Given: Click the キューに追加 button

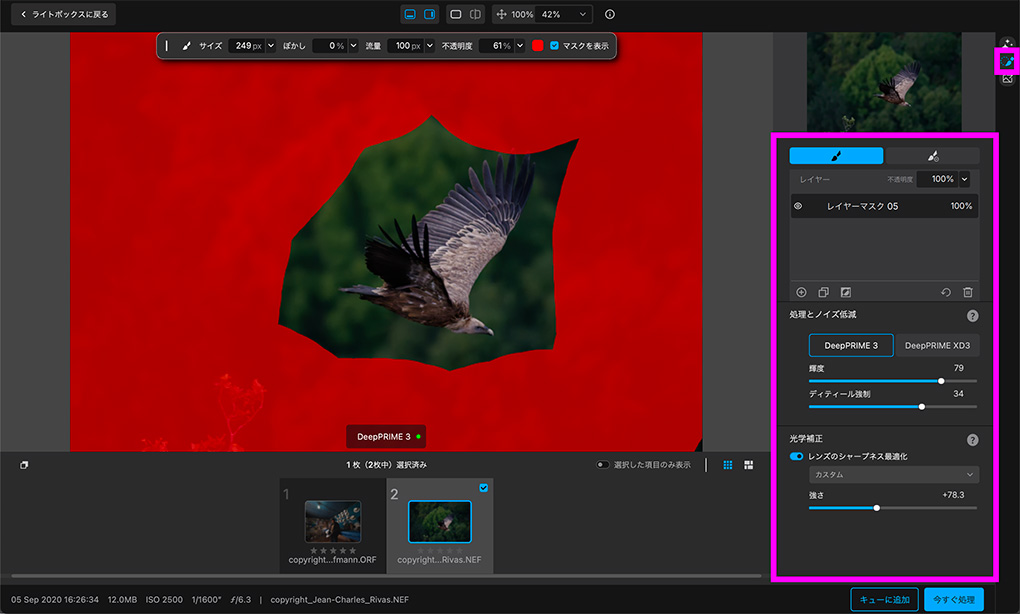Looking at the screenshot, I should pyautogui.click(x=884, y=599).
